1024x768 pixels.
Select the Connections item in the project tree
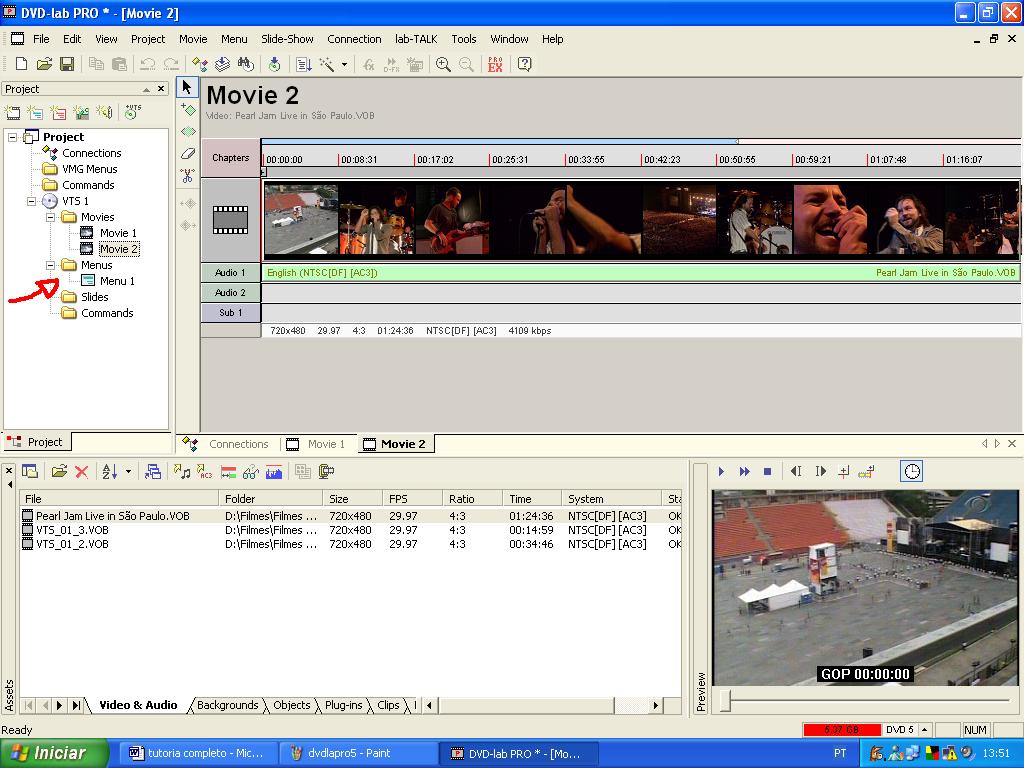coord(91,153)
